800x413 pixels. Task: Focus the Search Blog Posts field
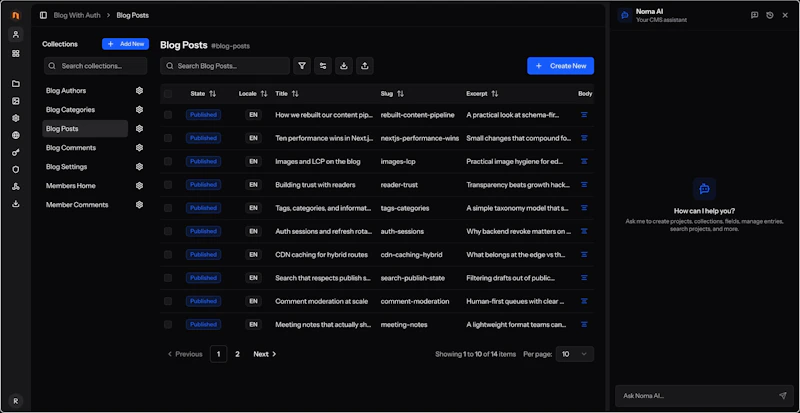225,66
